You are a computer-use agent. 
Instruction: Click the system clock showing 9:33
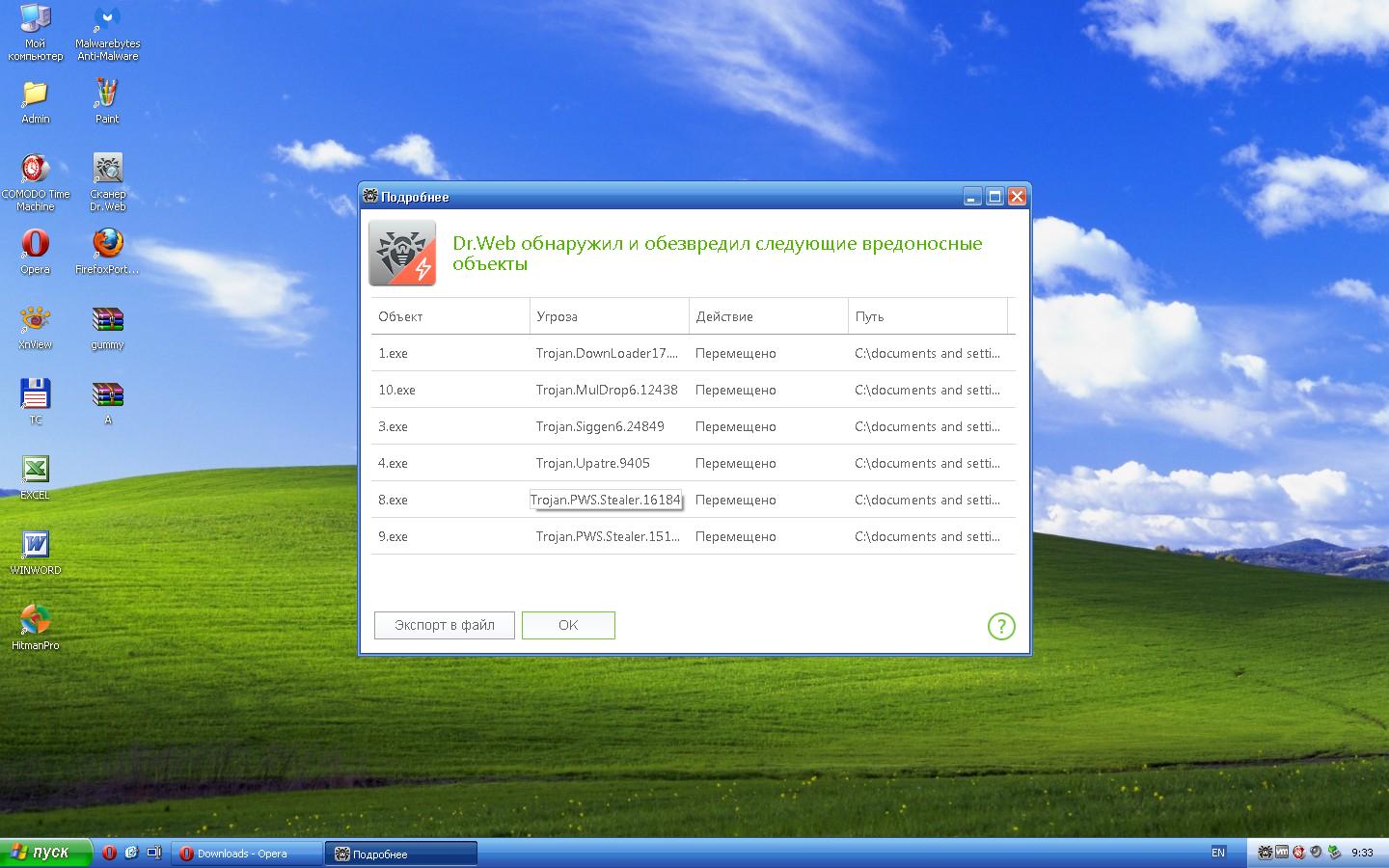(x=1362, y=853)
